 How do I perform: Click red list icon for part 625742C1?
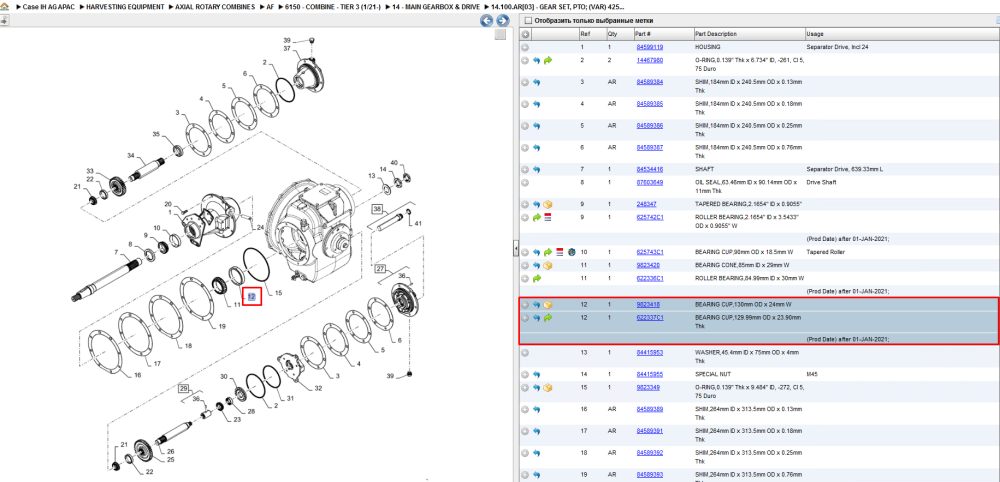pos(547,217)
